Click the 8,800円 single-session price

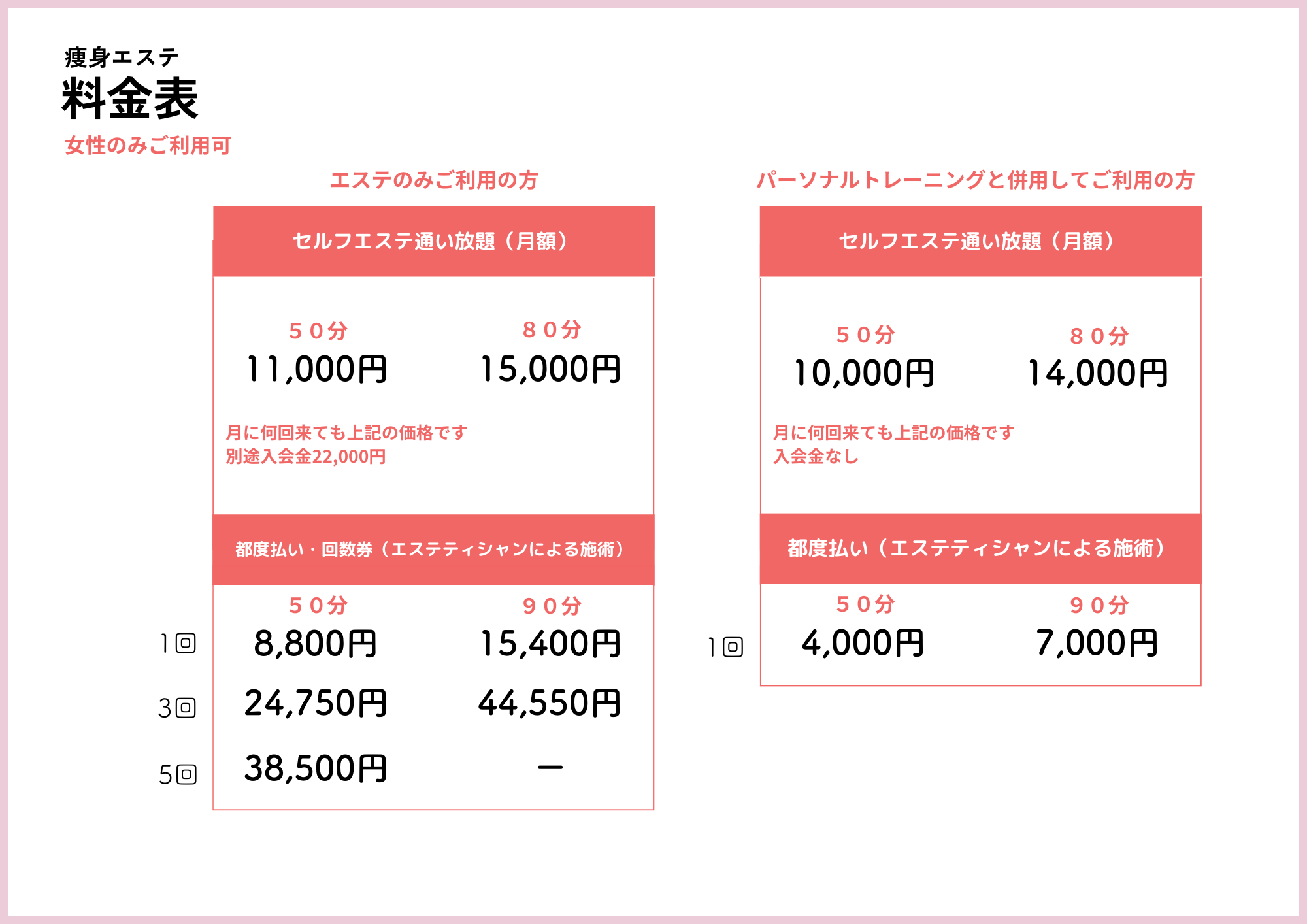click(316, 644)
